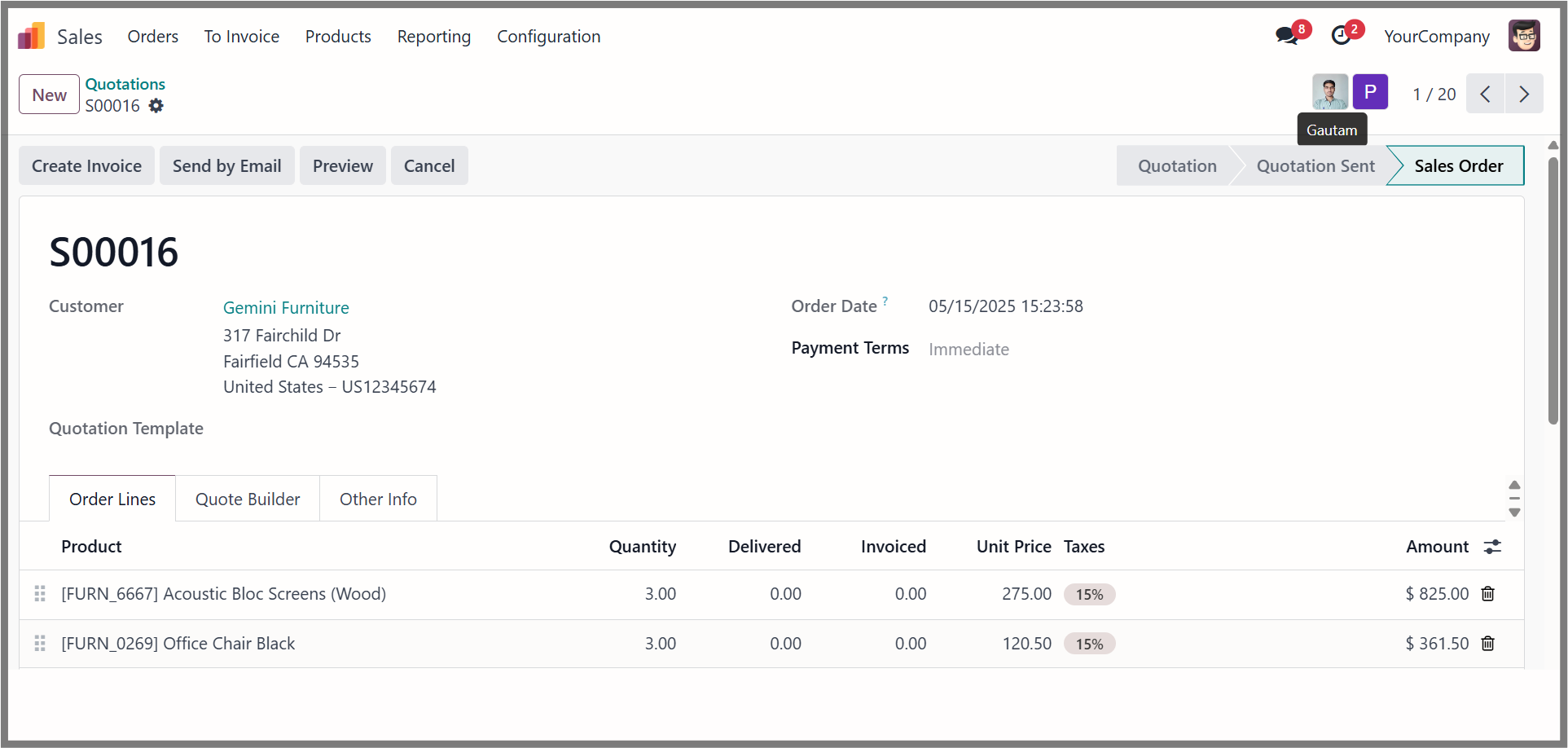Go back to Quotations breadcrumb
1568x748 pixels.
tap(125, 84)
